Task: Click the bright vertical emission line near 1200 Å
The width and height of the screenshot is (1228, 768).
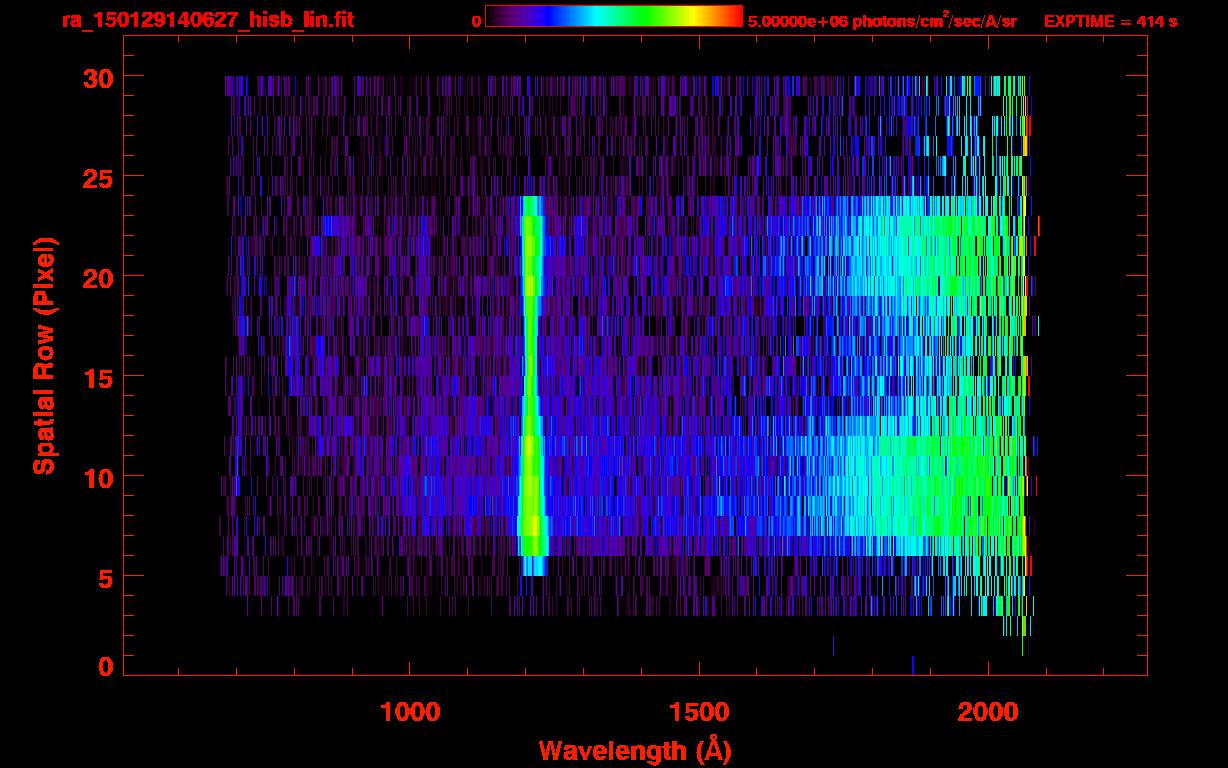Action: 531,380
